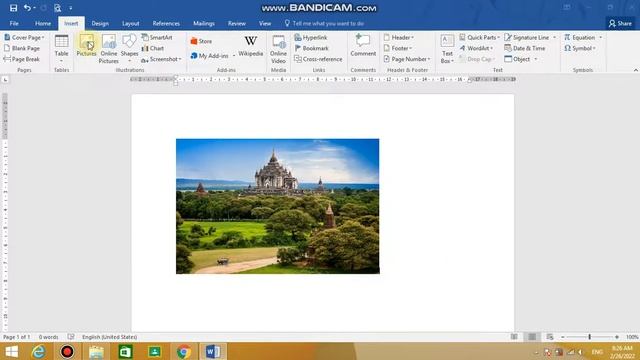The height and width of the screenshot is (360, 640).
Task: Insert a Chart
Action: [153, 48]
